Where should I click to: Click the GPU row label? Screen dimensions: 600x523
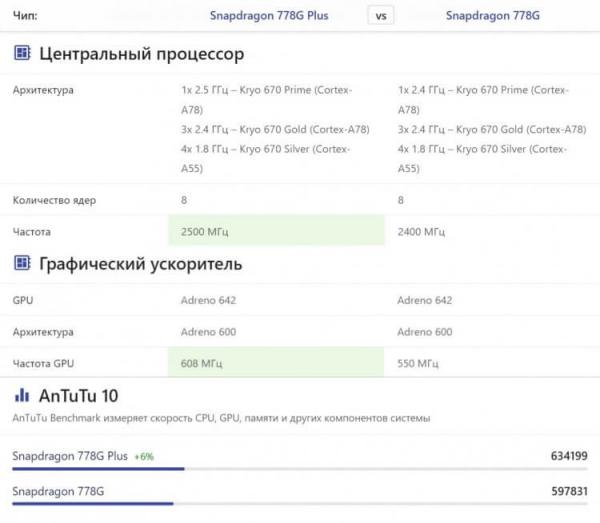pyautogui.click(x=23, y=300)
